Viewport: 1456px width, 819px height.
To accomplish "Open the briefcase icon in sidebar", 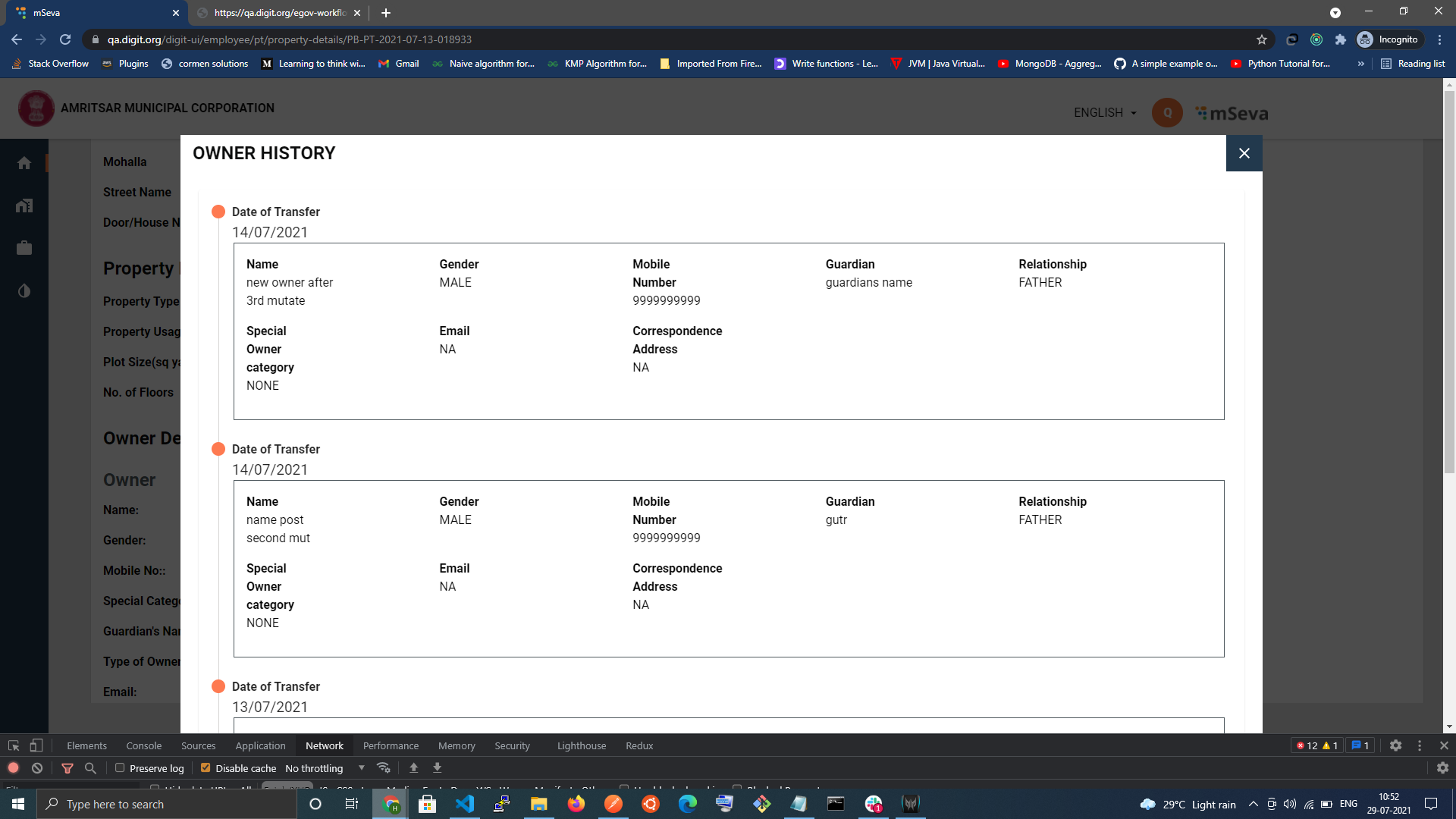I will (x=24, y=248).
